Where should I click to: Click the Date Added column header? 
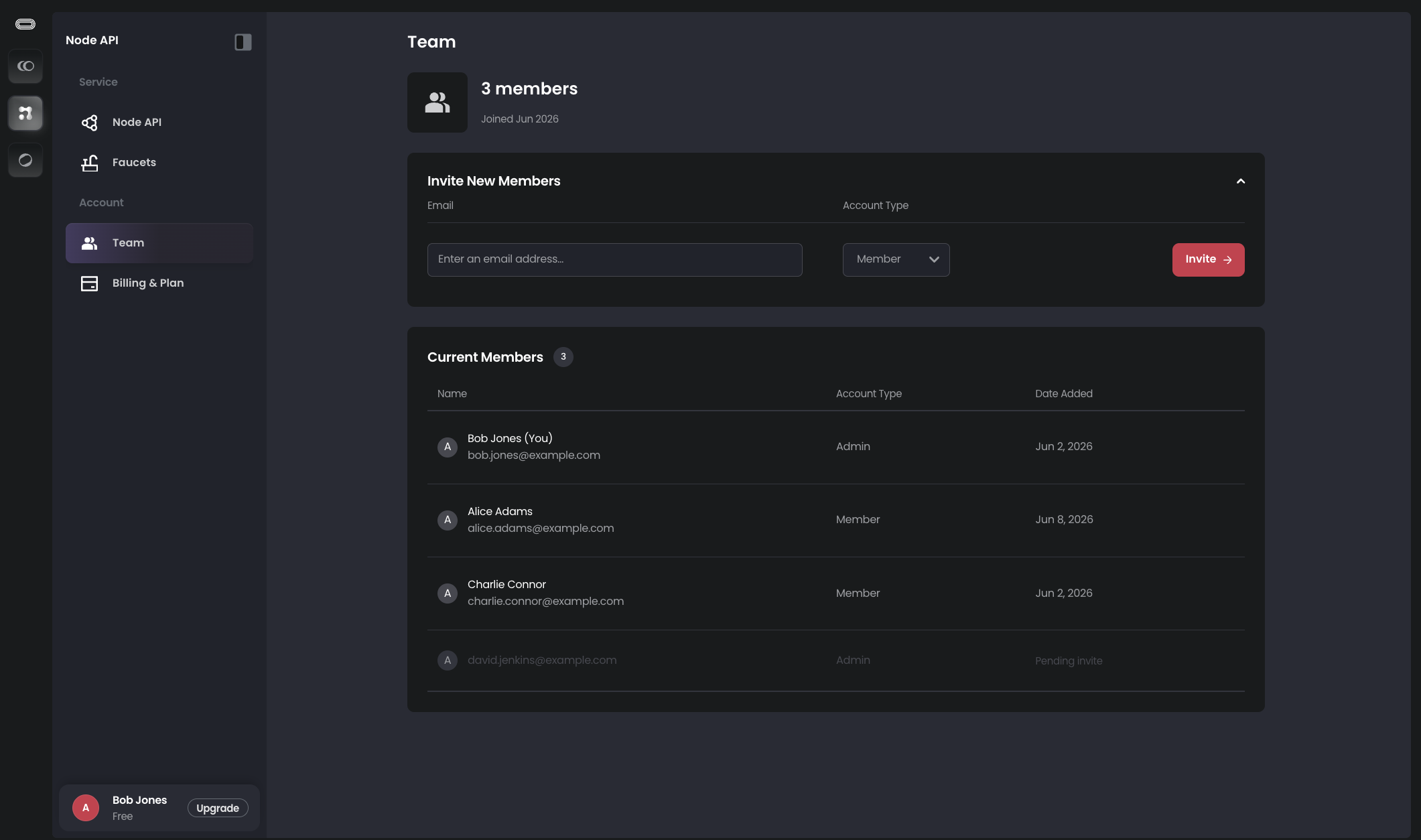coord(1064,394)
